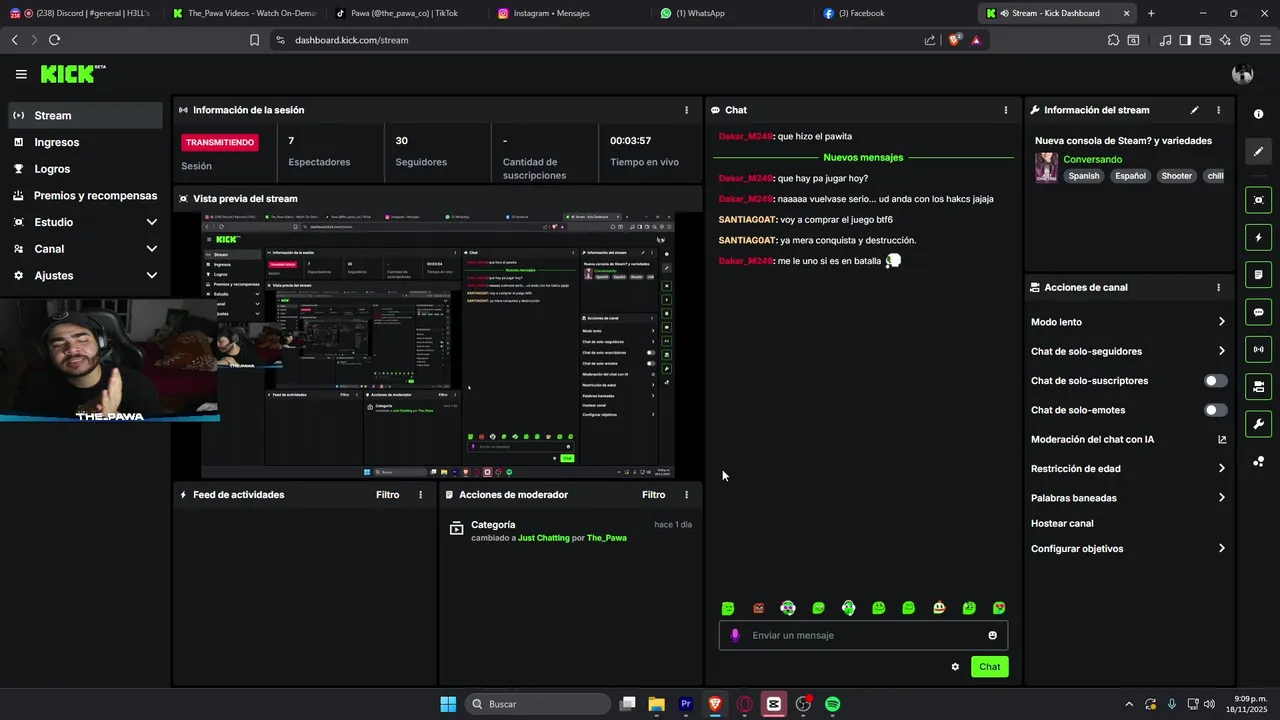Toggle the stream preview panel icon in right sidebar
The image size is (1280, 720).
(x=1258, y=200)
